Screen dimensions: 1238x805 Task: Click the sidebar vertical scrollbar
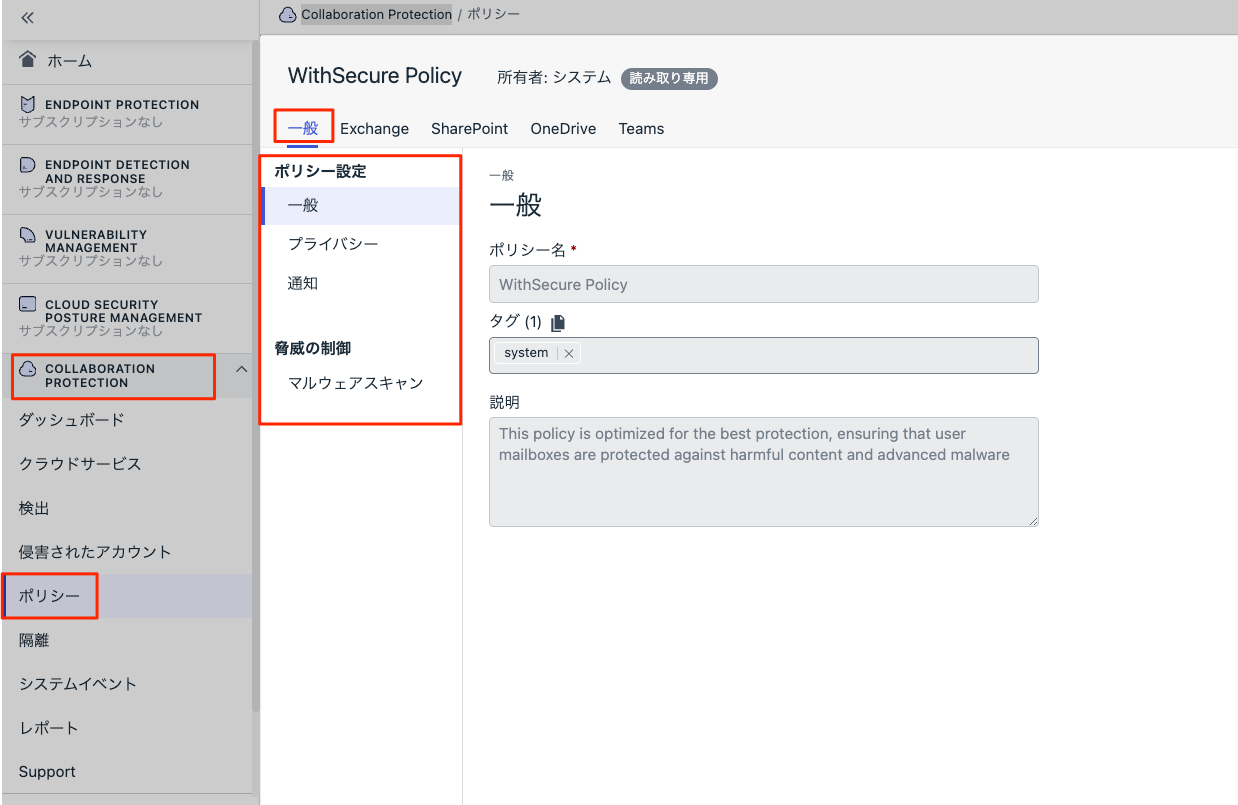(x=256, y=375)
